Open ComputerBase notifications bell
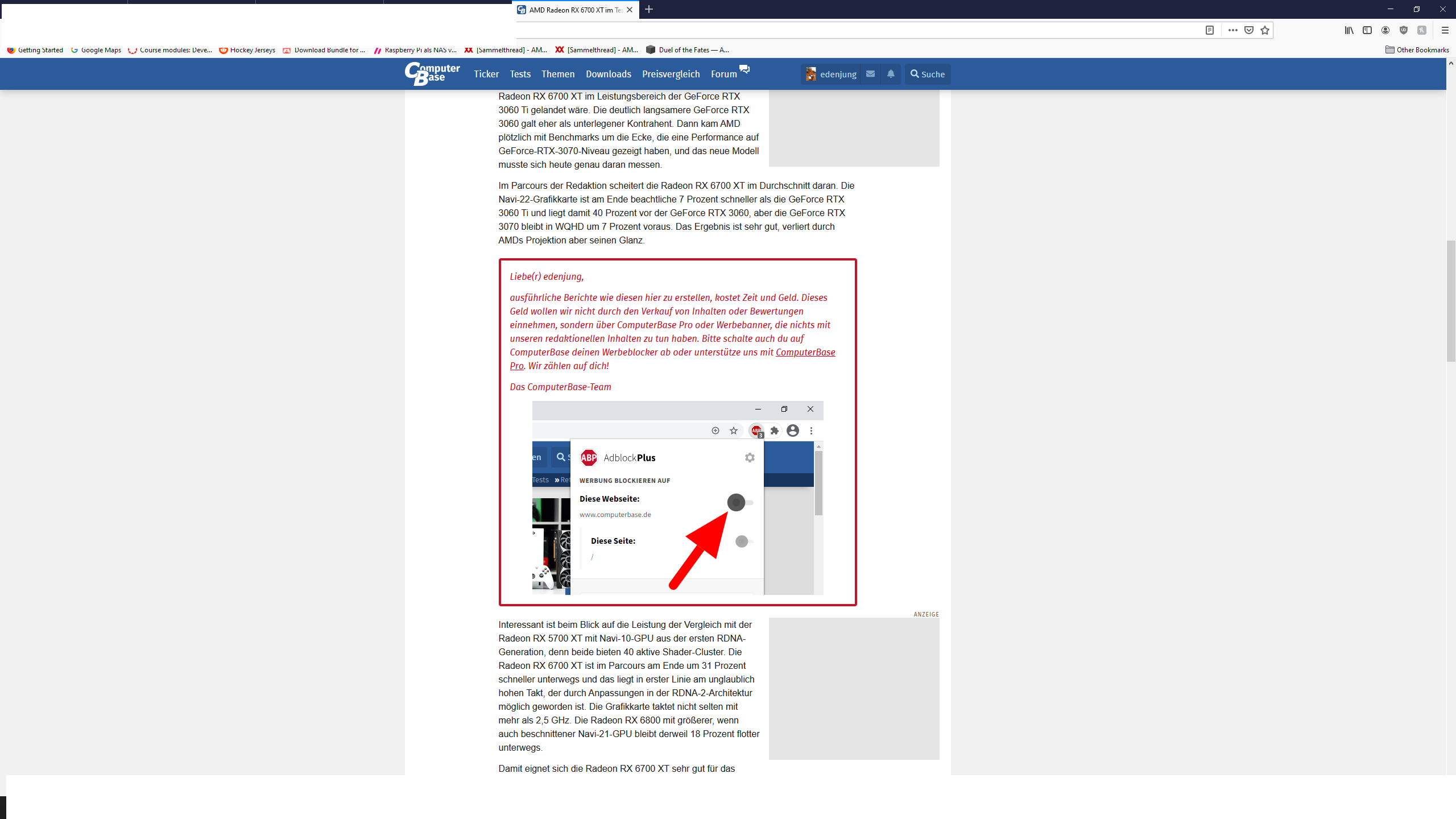 pos(891,74)
